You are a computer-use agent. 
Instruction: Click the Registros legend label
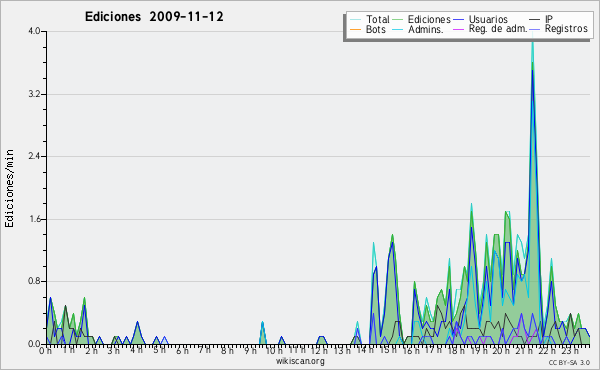566,29
